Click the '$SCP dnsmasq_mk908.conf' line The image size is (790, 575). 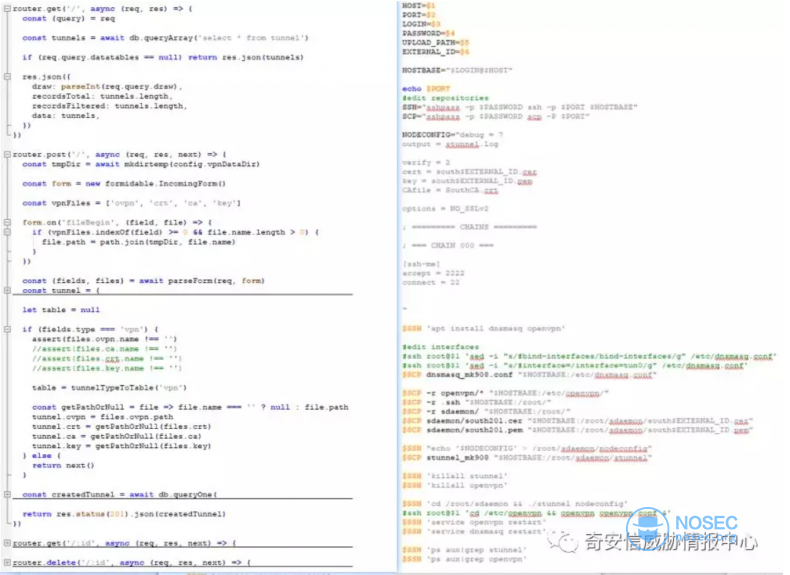pos(529,375)
